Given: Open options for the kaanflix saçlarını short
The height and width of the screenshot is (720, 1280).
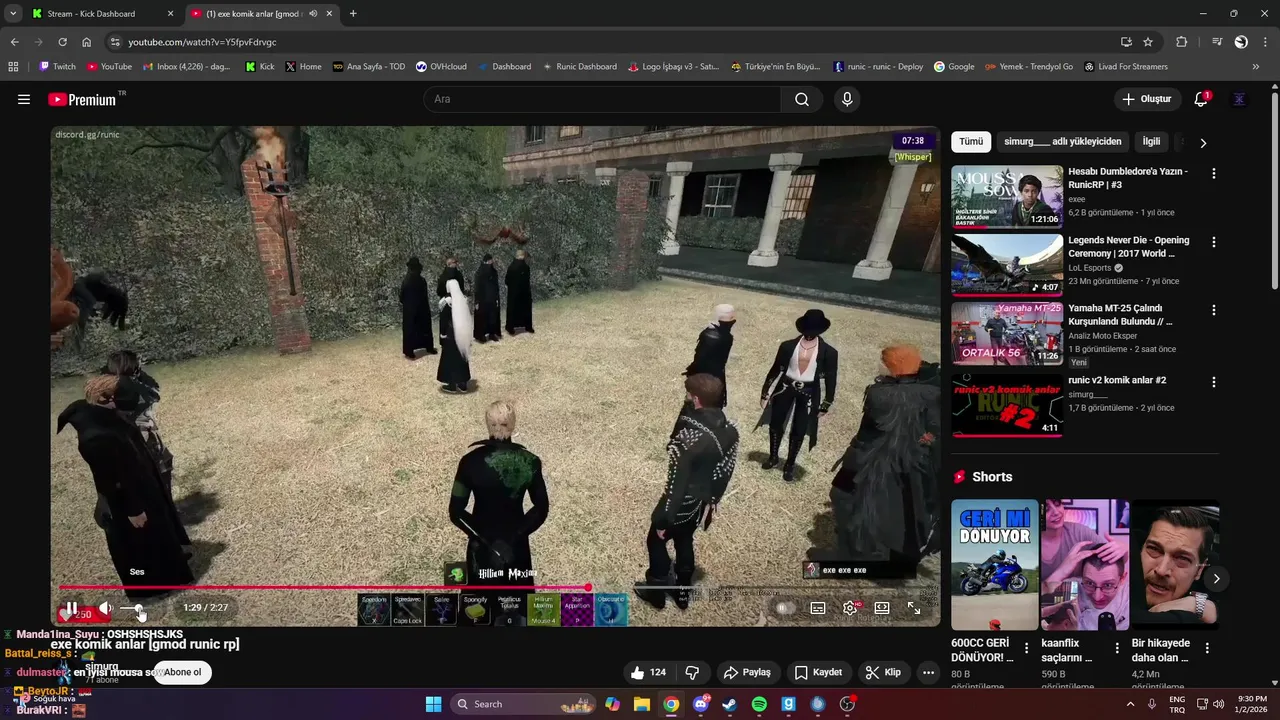Looking at the screenshot, I should 1117,648.
